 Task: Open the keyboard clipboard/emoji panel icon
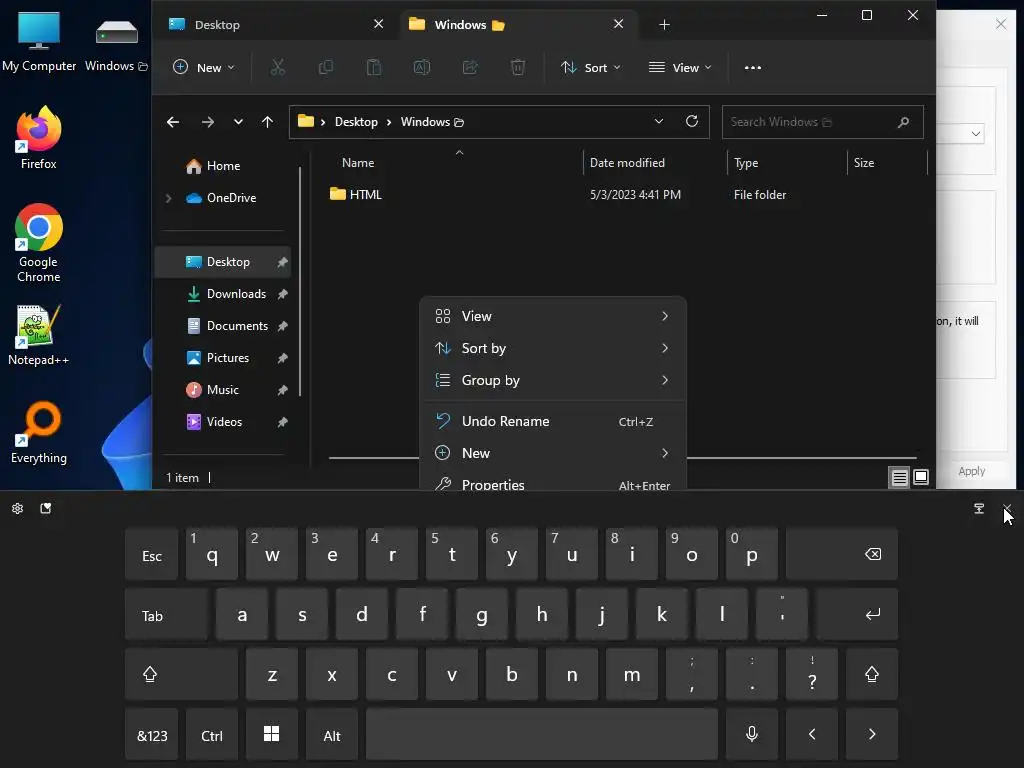[46, 508]
